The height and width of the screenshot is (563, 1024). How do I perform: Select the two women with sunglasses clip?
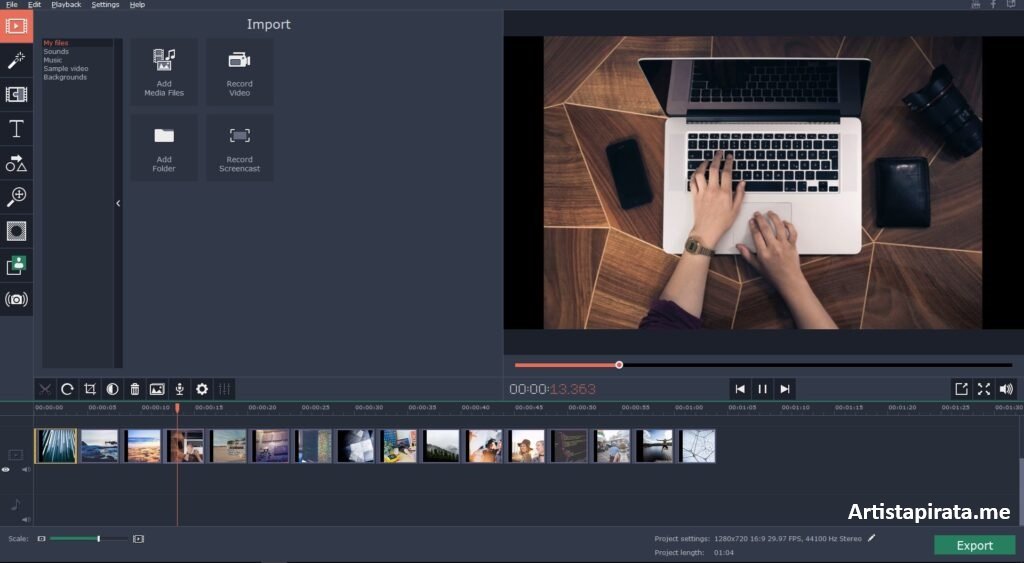coord(526,446)
